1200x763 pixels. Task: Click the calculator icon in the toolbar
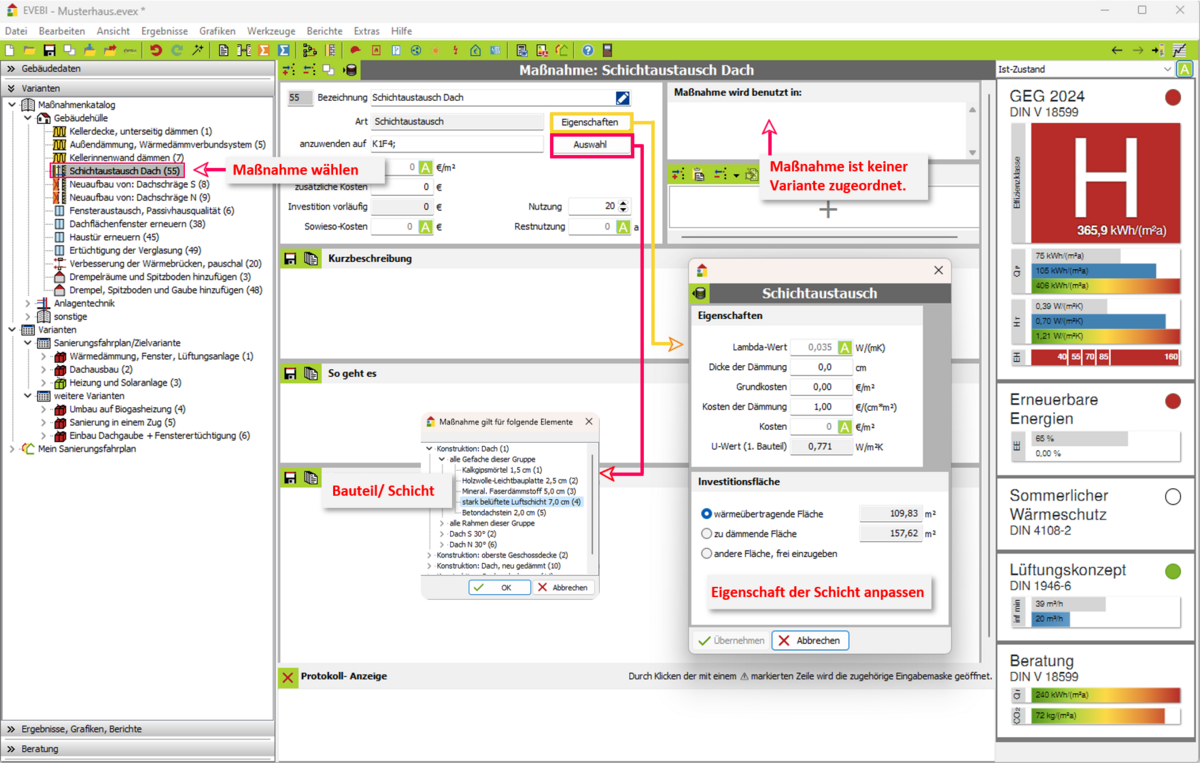(x=607, y=50)
